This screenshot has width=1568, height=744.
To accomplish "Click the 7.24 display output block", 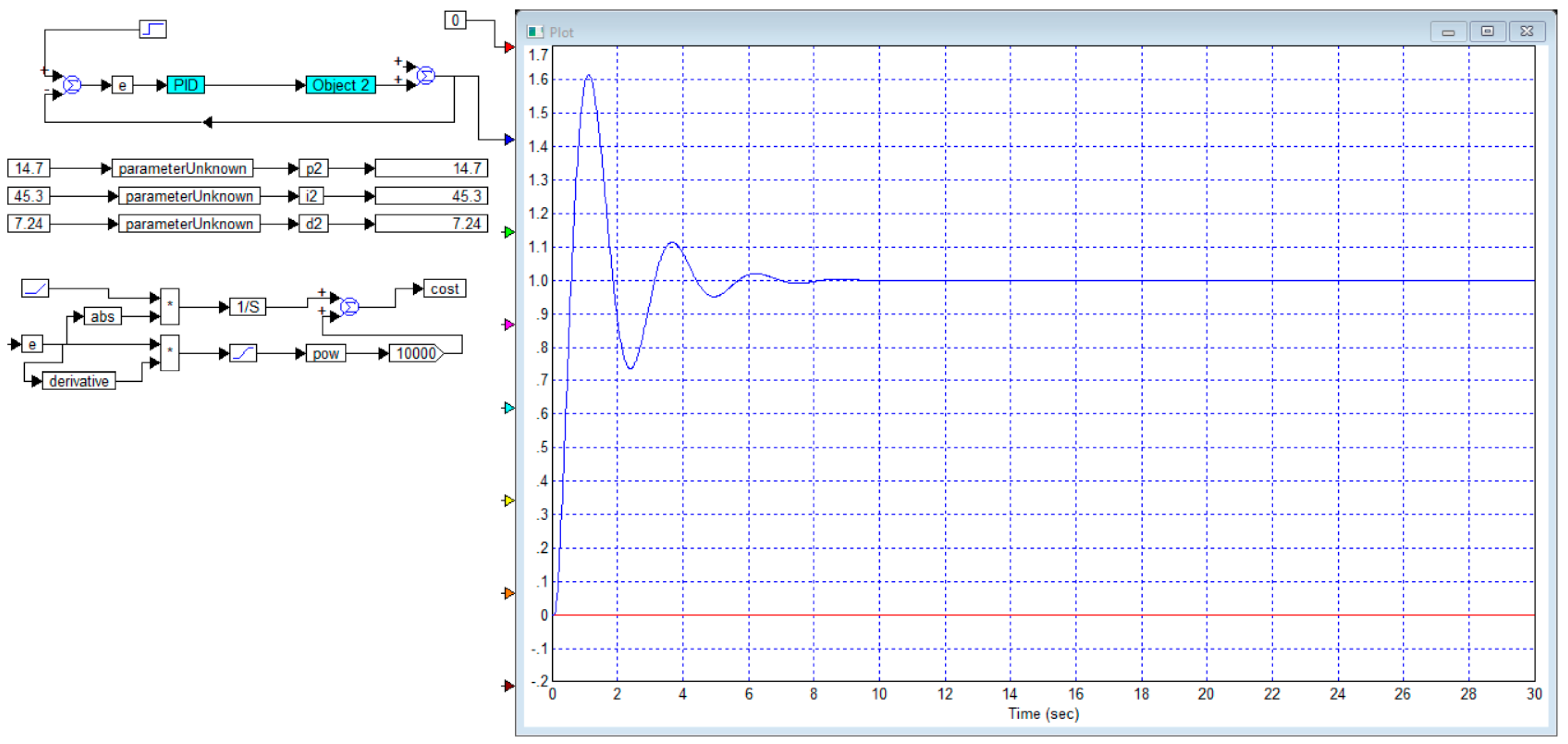I will click(432, 223).
